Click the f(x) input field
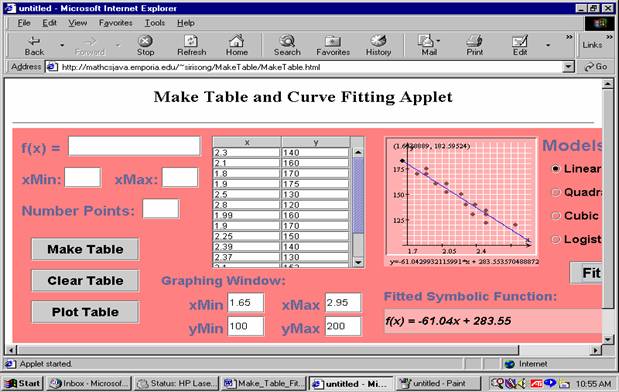 click(134, 146)
